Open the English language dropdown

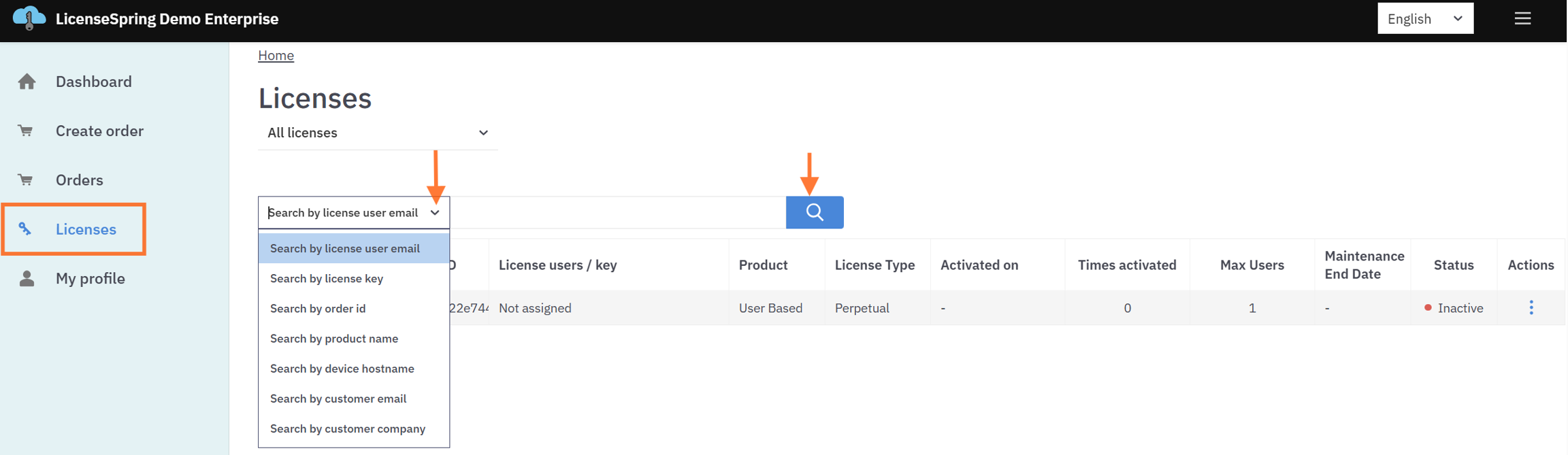(1424, 18)
